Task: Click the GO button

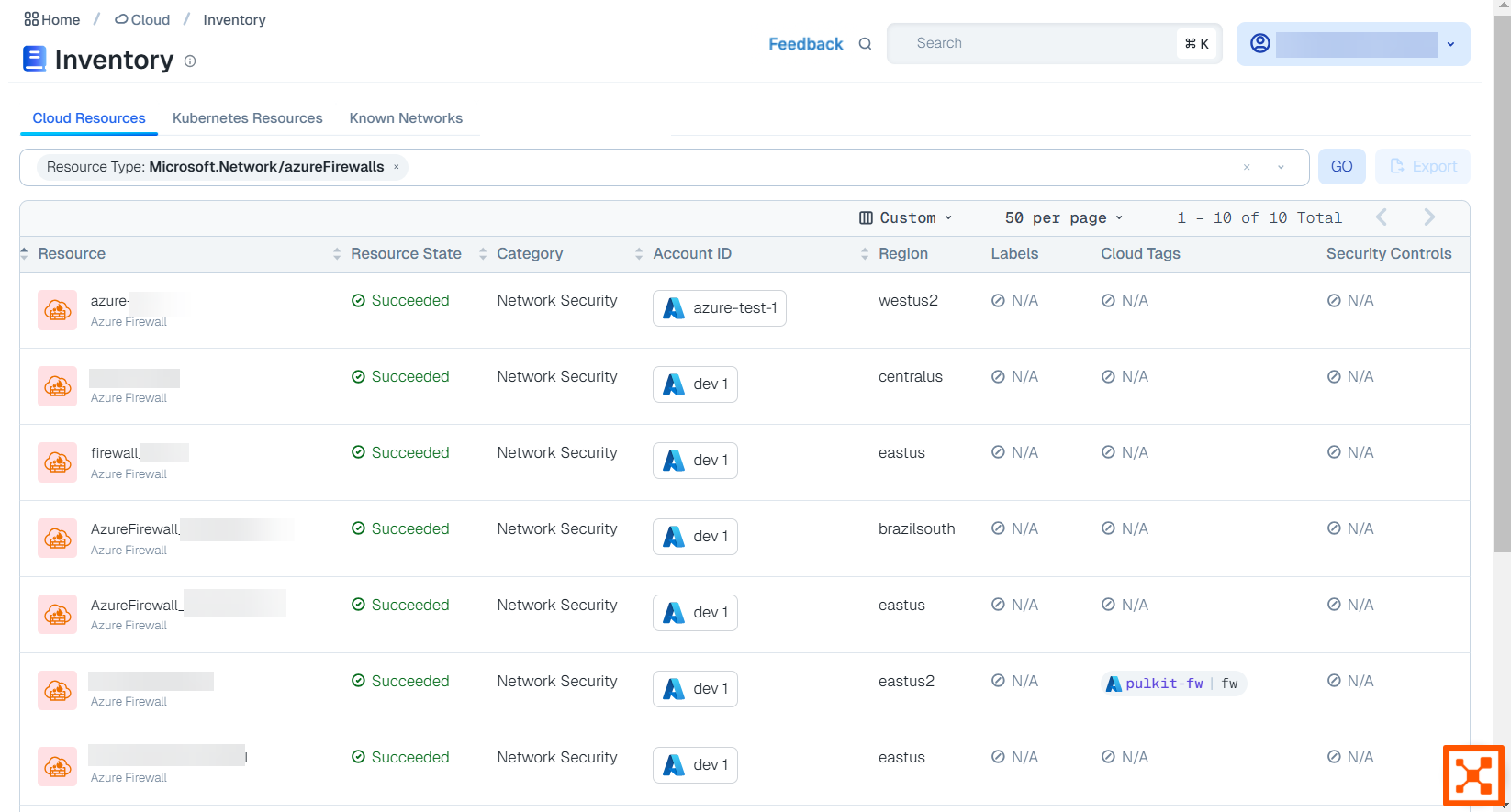Action: pos(1341,166)
